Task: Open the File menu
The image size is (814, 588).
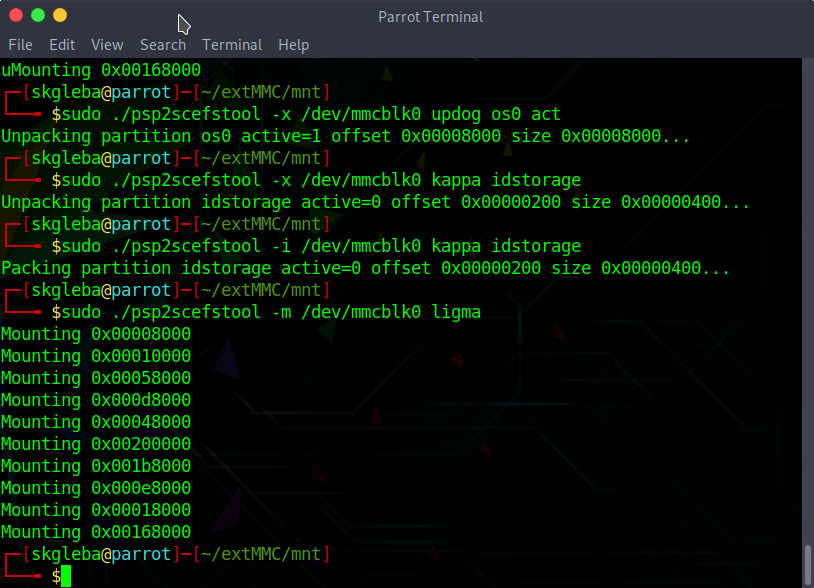Action: click(x=20, y=45)
